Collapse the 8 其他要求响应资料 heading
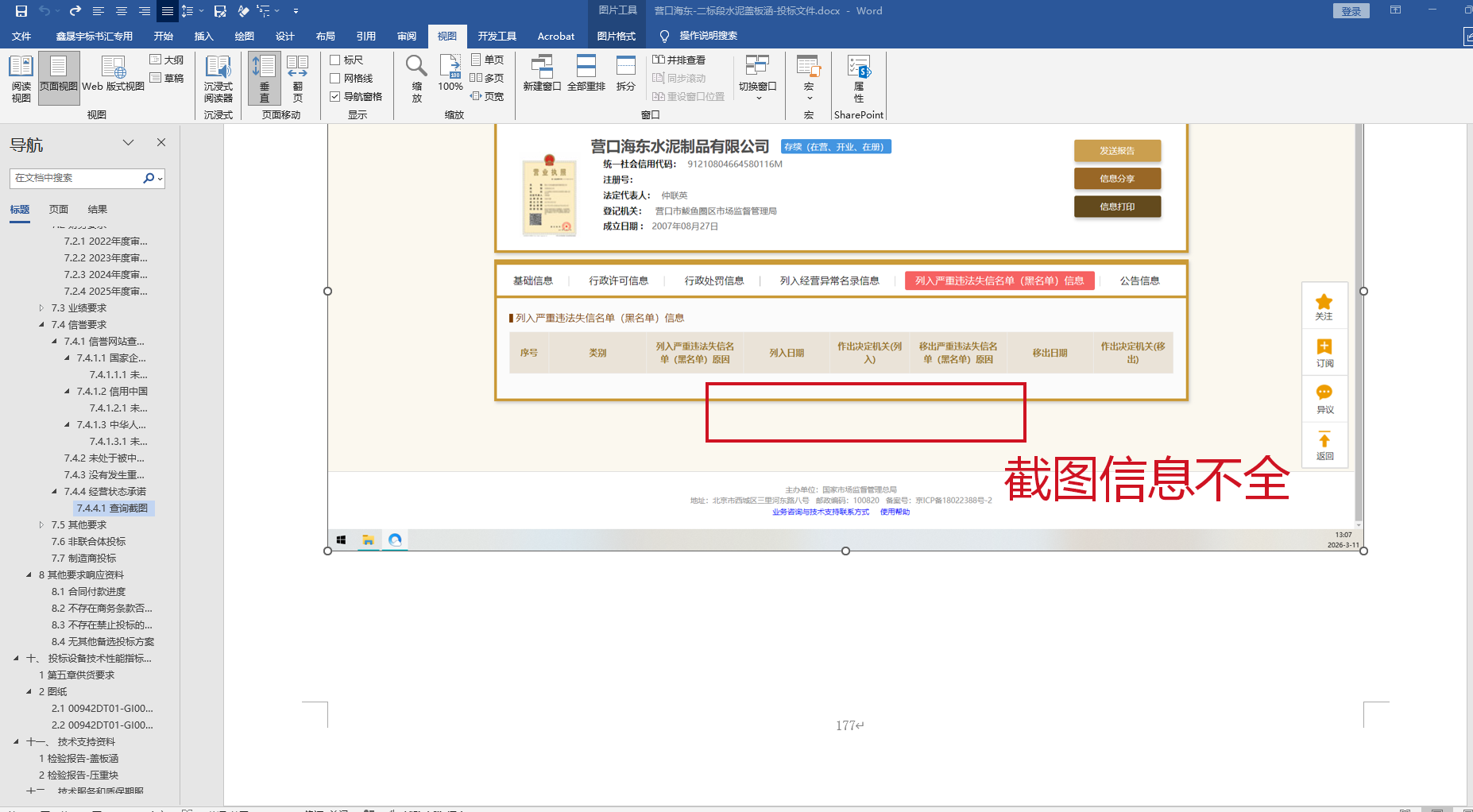 [x=29, y=575]
